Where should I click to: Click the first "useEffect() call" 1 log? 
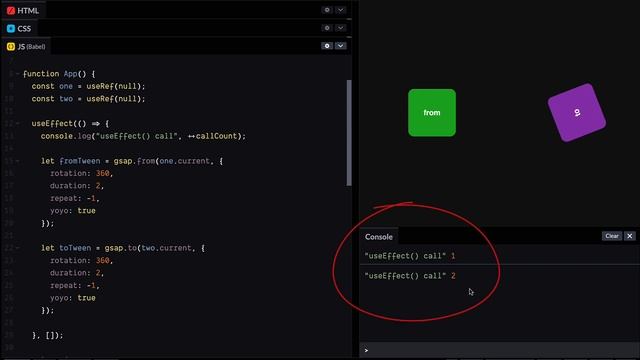(410, 256)
